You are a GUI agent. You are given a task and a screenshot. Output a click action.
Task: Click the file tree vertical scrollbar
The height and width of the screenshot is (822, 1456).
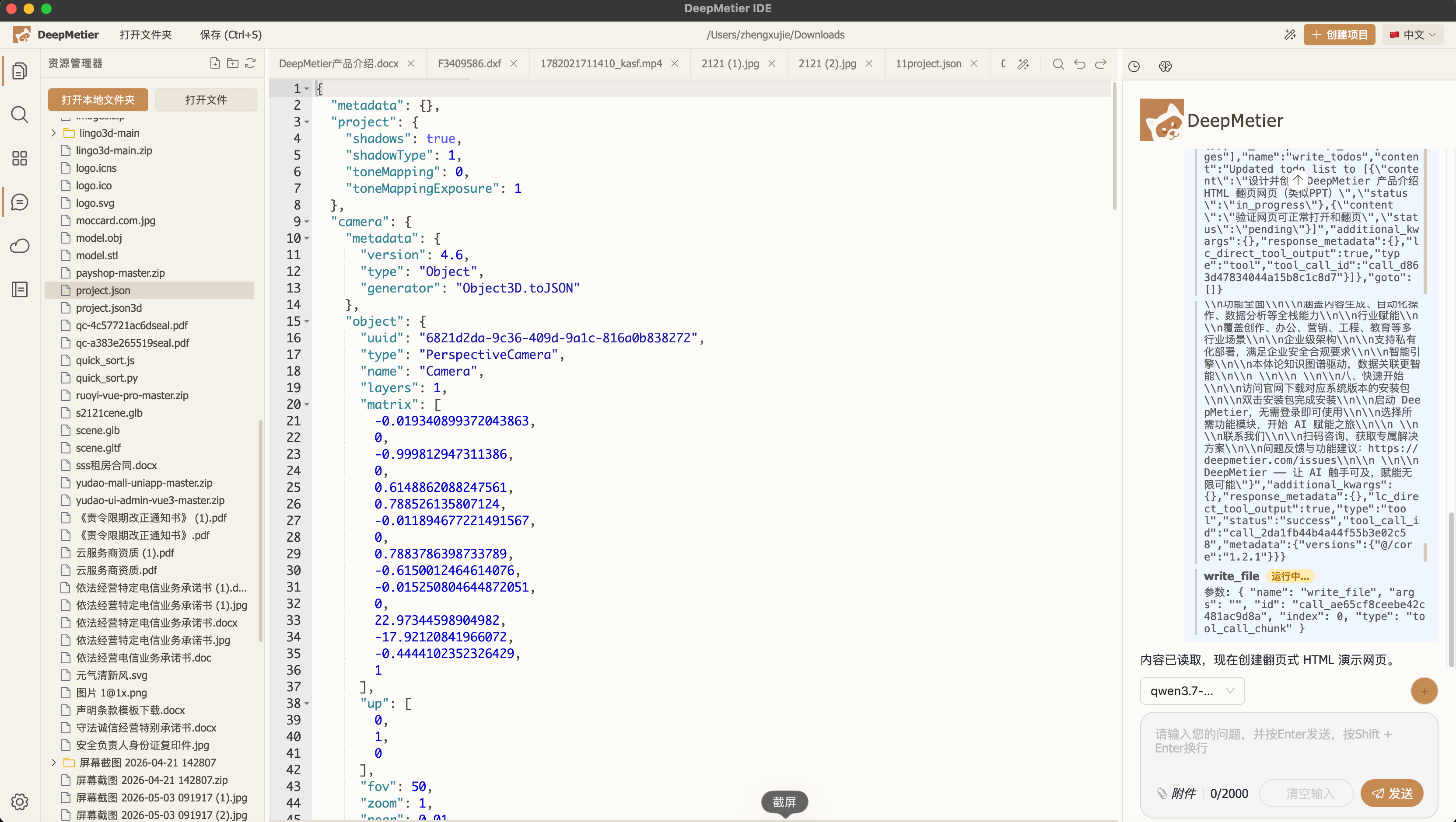point(261,531)
